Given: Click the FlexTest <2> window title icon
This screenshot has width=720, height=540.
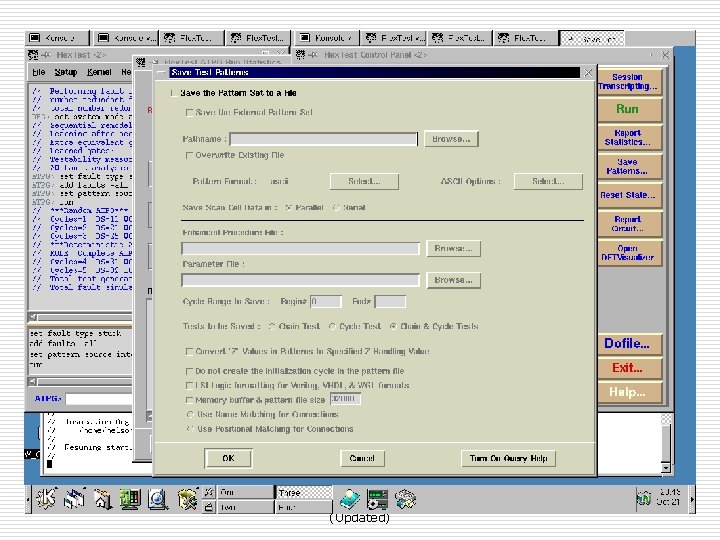Looking at the screenshot, I should [x=33, y=55].
